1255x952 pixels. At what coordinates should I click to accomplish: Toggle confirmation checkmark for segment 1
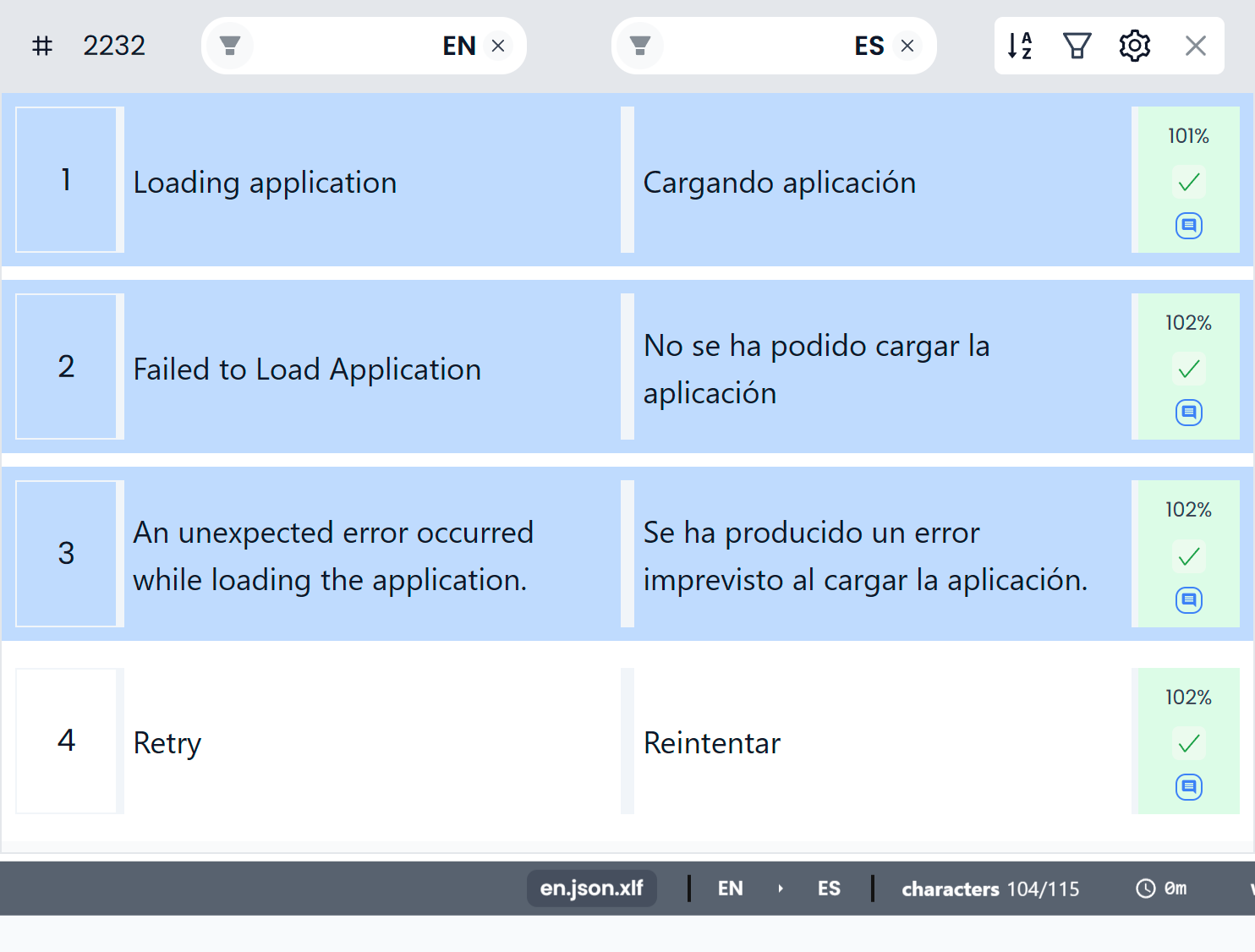coord(1188,182)
